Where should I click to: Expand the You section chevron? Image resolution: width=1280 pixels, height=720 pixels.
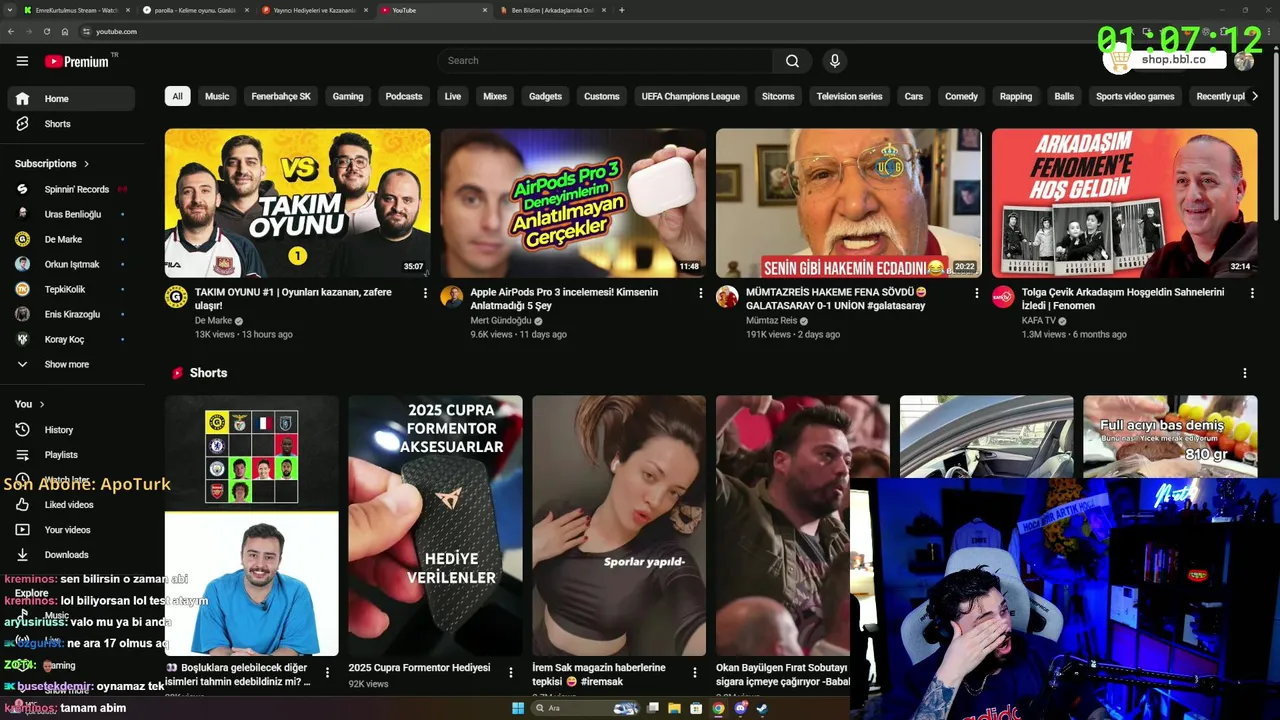point(42,405)
